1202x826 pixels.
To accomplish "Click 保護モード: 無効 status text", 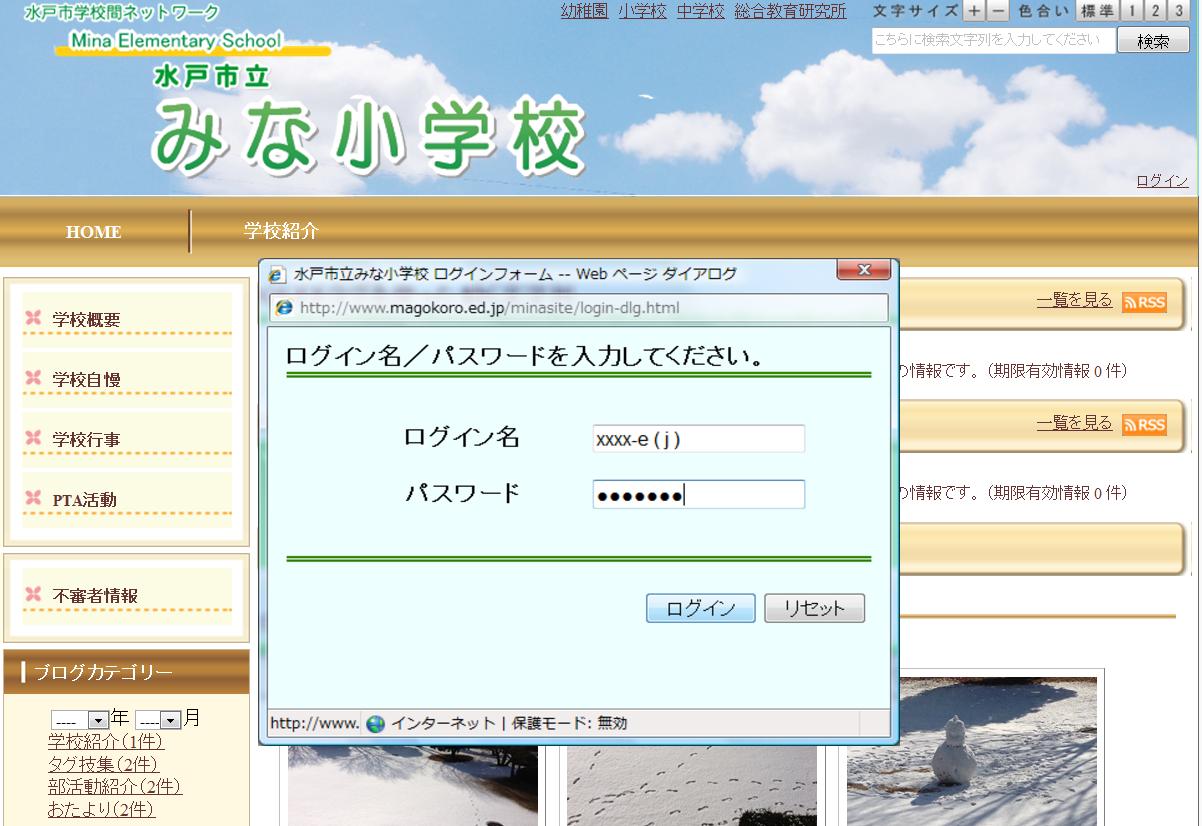I will pos(570,724).
